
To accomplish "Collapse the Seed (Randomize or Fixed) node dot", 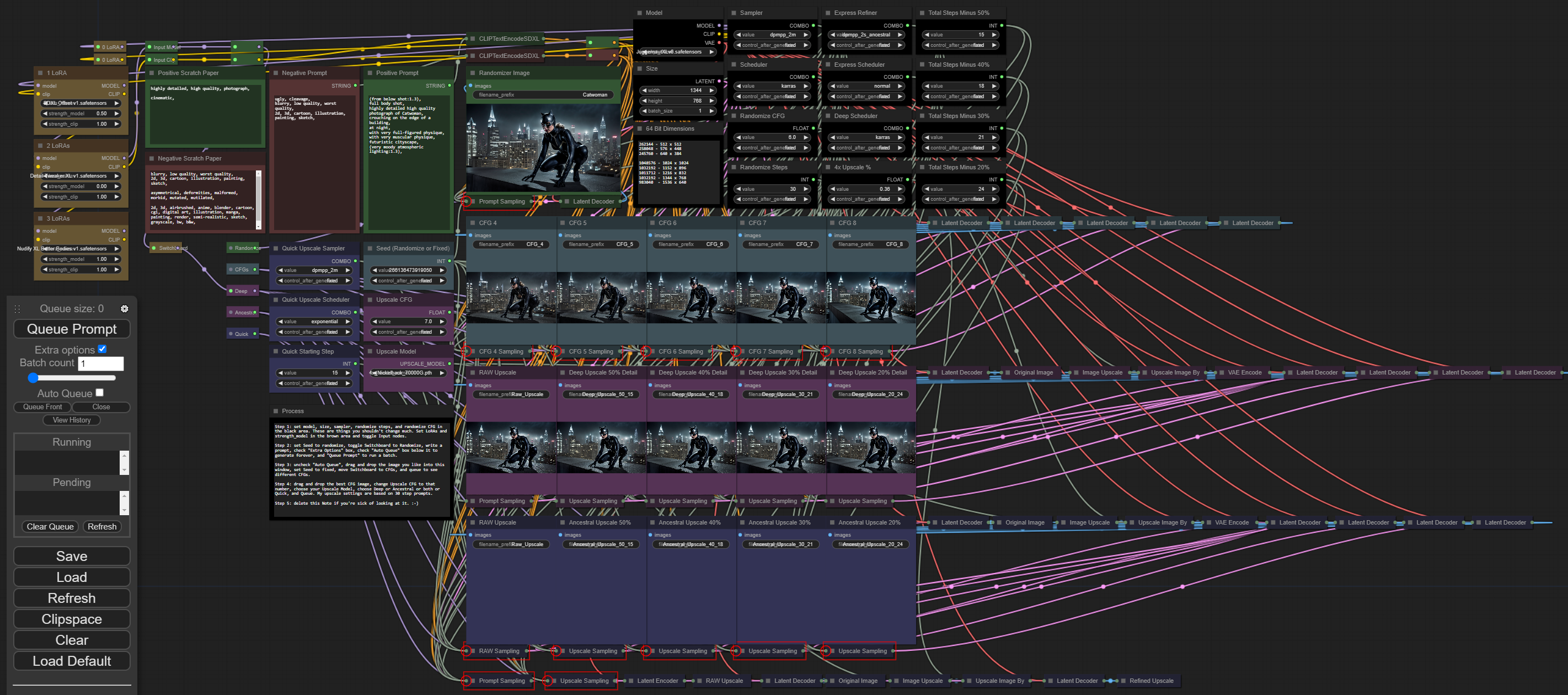I will click(370, 248).
